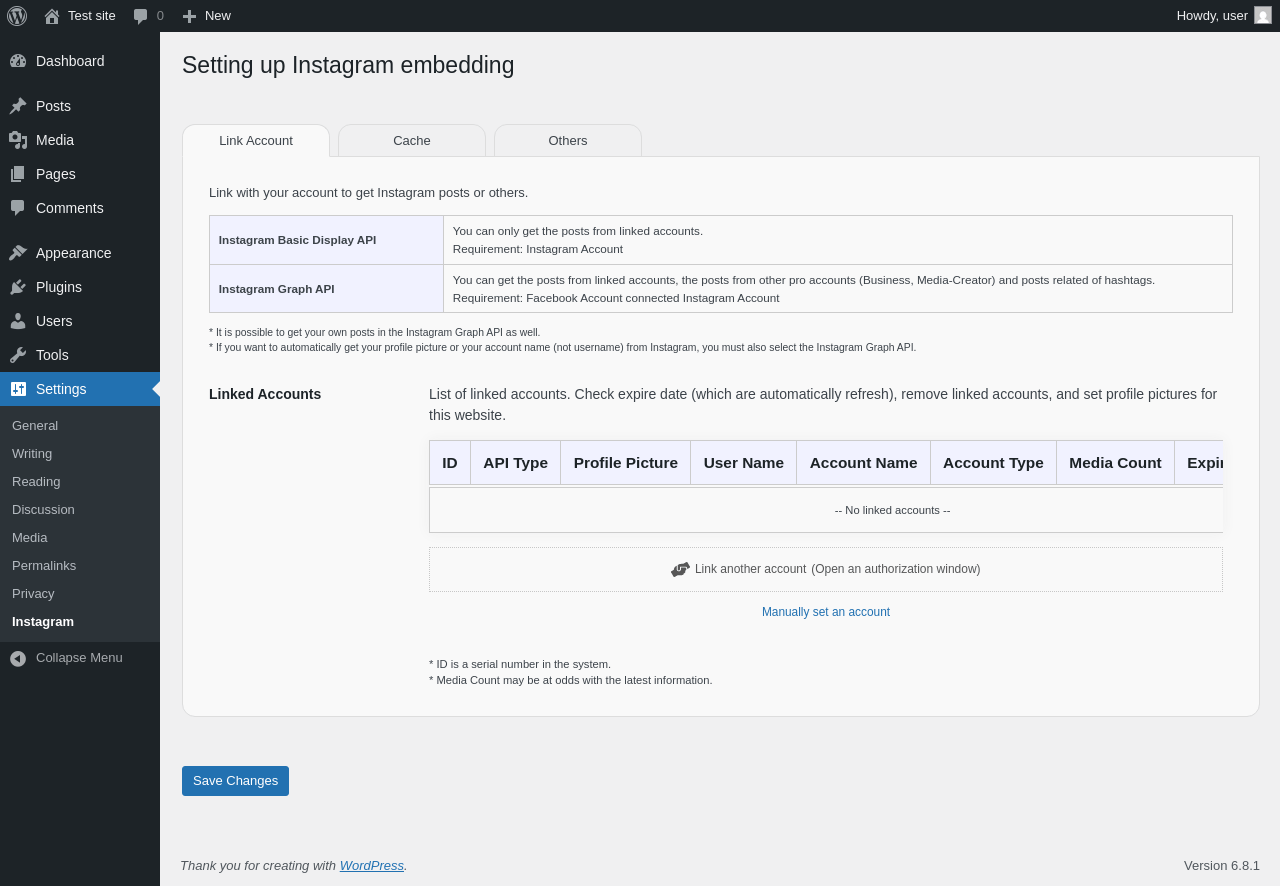Switch to the Cache tab
1280x886 pixels.
pos(412,141)
